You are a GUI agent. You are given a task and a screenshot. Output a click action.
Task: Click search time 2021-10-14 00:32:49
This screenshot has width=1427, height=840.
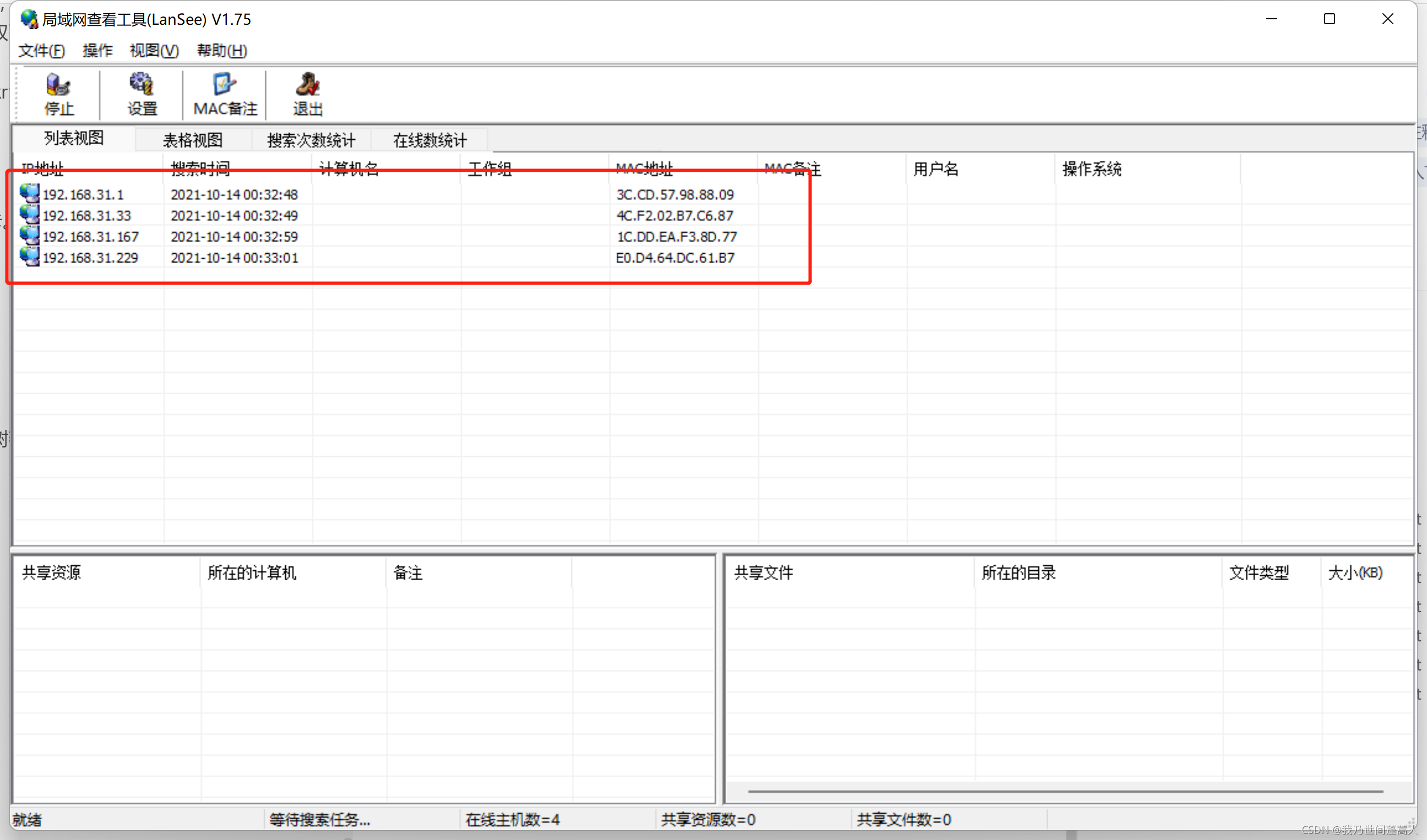pos(234,215)
